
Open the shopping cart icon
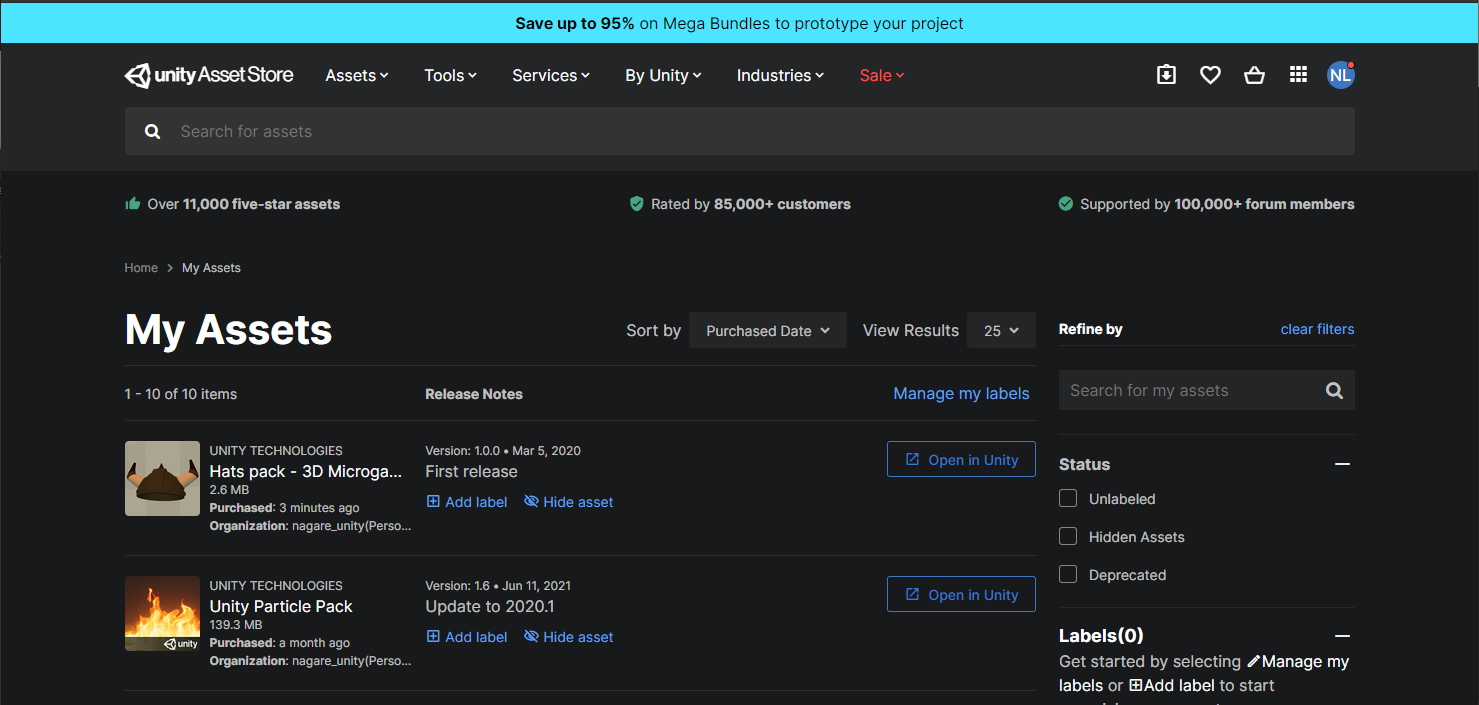[1254, 75]
